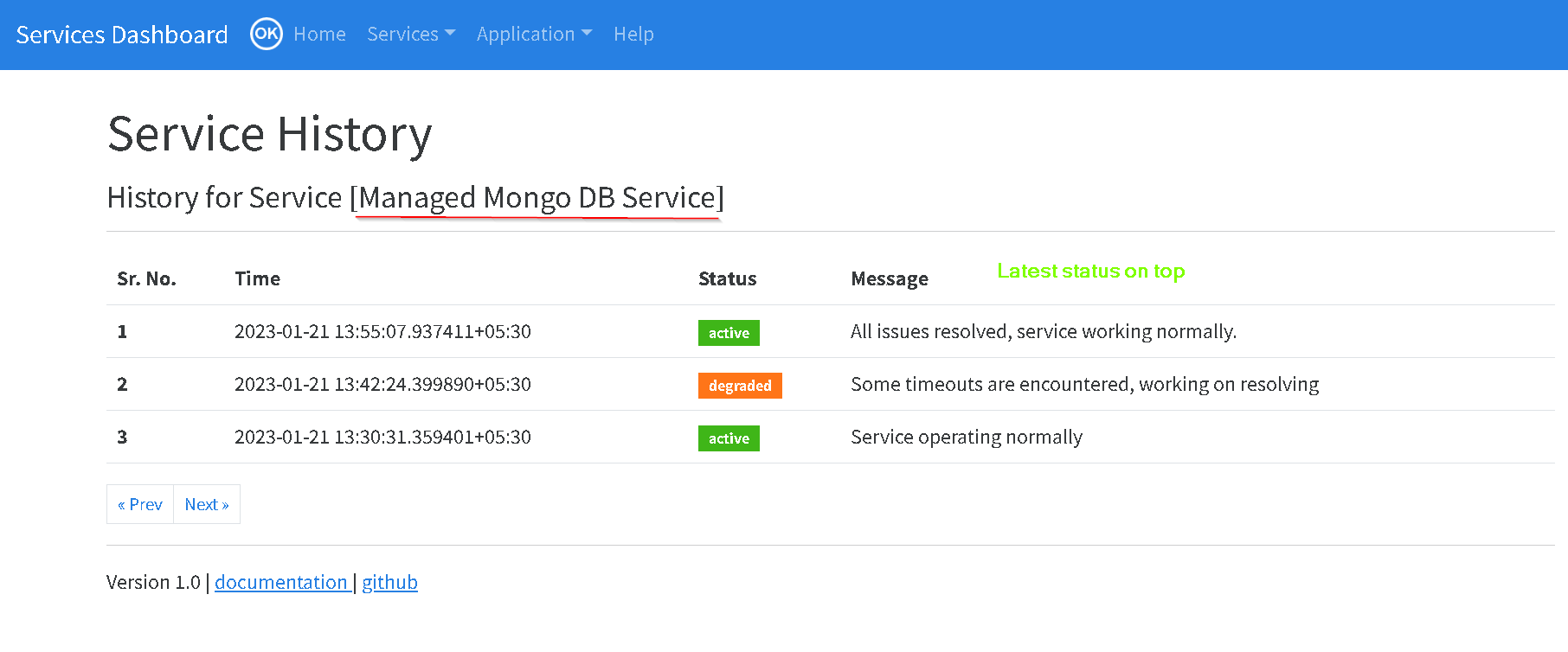Screen dimensions: 1568x652
Task: Click serial number 3 in the table
Action: coord(122,437)
